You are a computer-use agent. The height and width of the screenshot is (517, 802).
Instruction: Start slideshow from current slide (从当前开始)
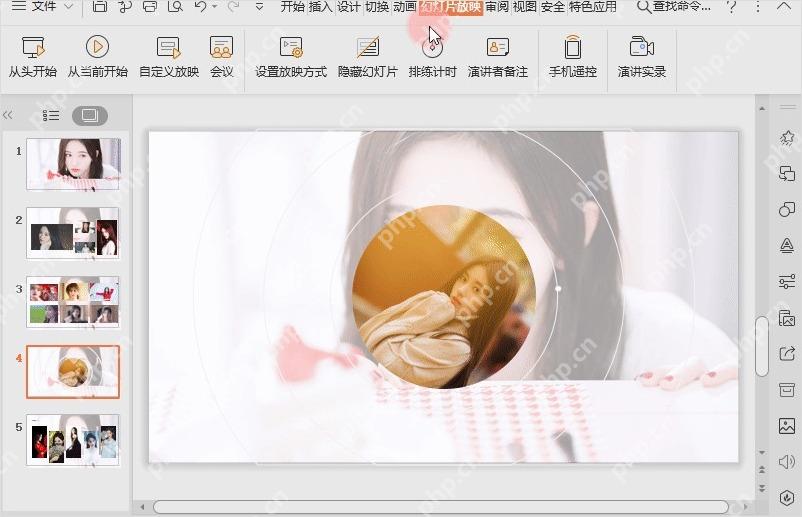pos(97,57)
